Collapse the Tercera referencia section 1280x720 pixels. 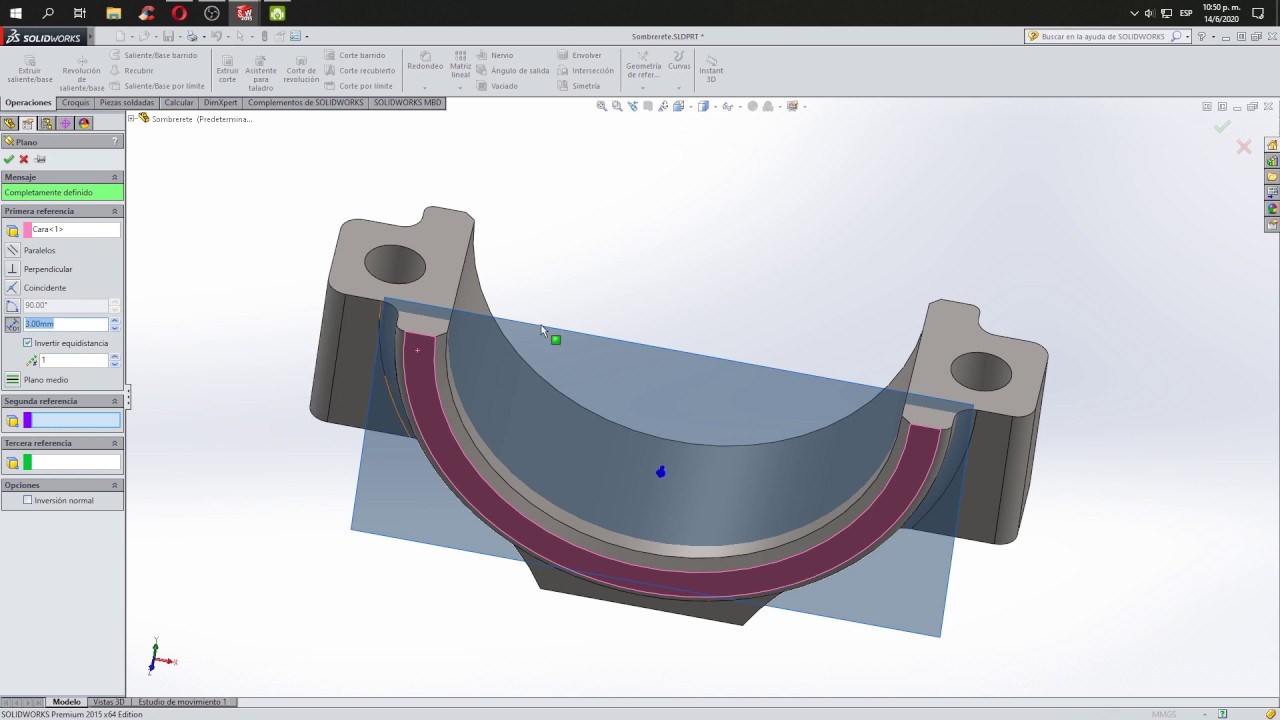[x=114, y=443]
